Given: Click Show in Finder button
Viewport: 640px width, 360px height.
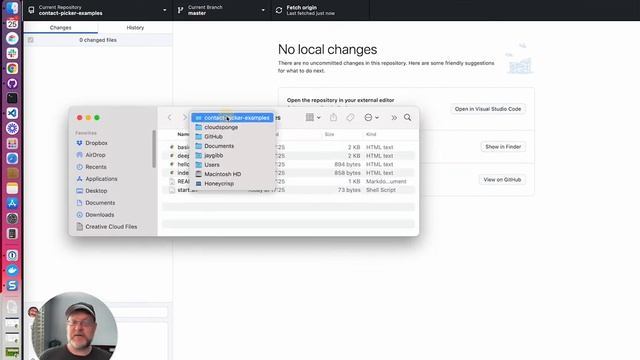Looking at the screenshot, I should coord(503,147).
